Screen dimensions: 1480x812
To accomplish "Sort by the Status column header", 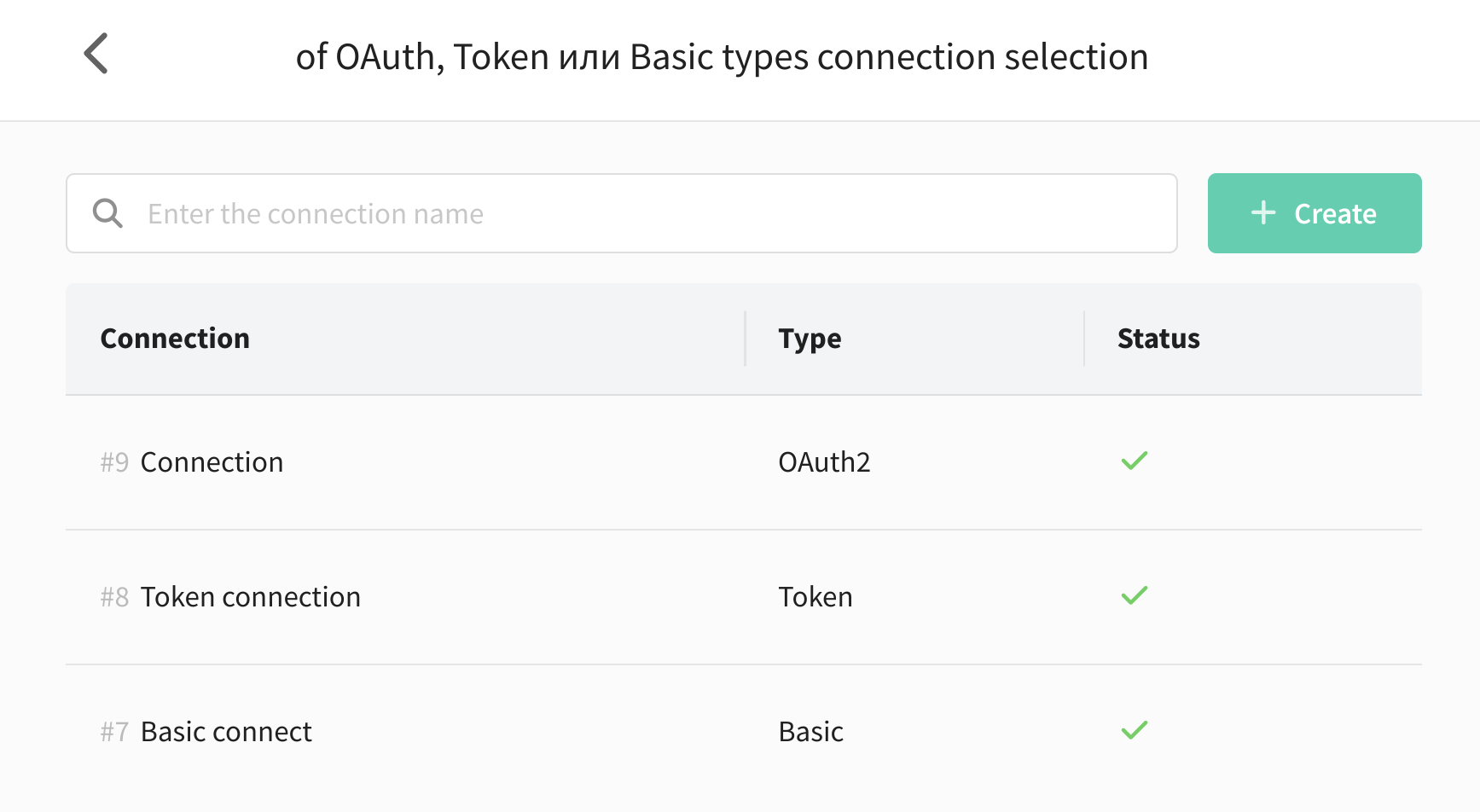I will [x=1158, y=339].
